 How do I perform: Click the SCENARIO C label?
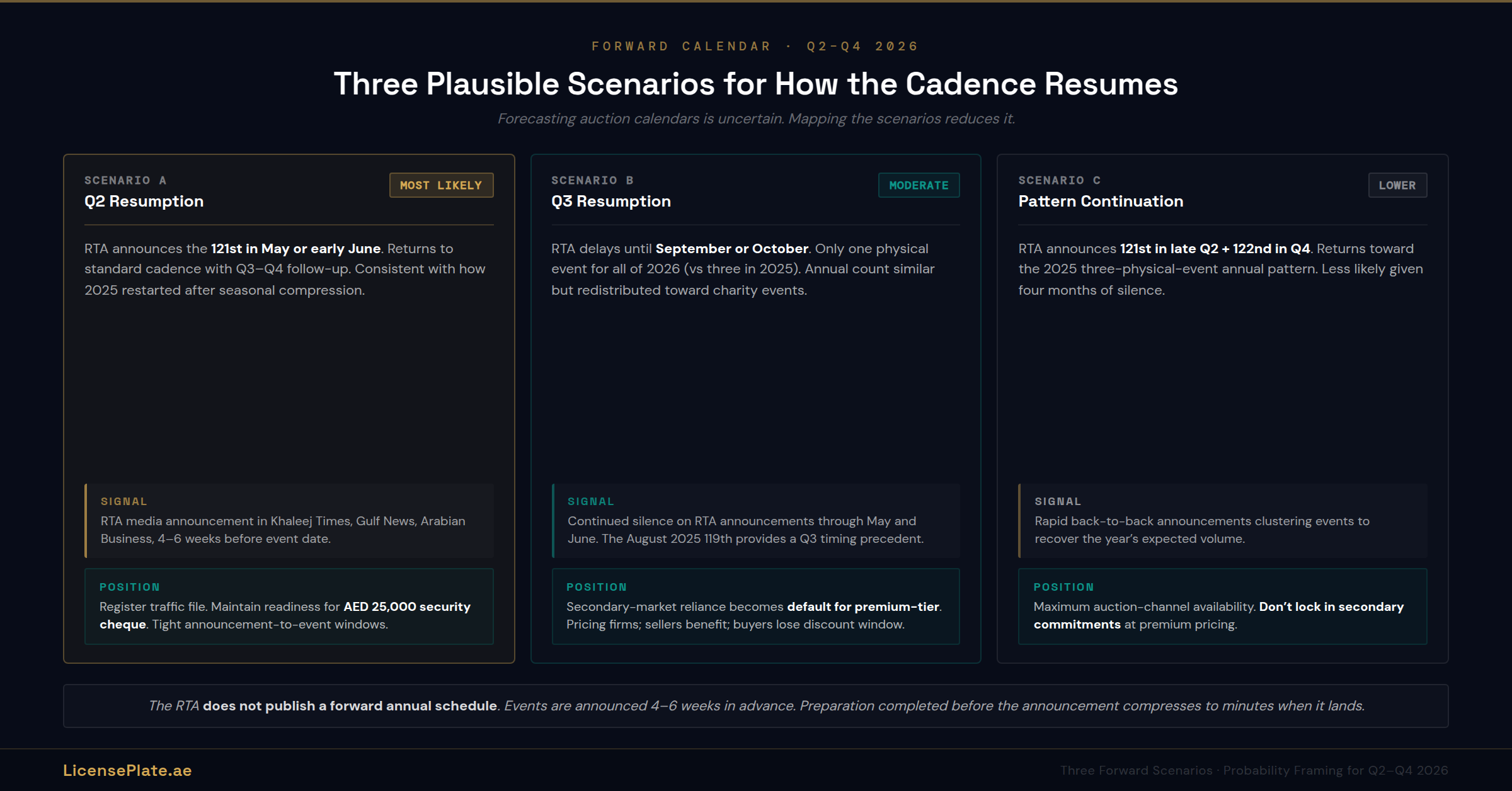pyautogui.click(x=1059, y=179)
